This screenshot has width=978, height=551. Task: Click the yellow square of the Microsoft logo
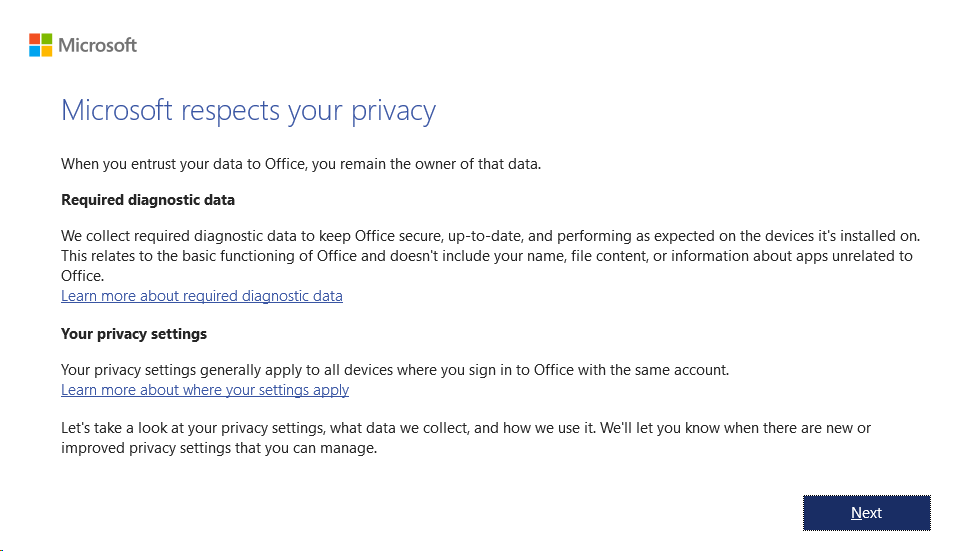click(47, 51)
